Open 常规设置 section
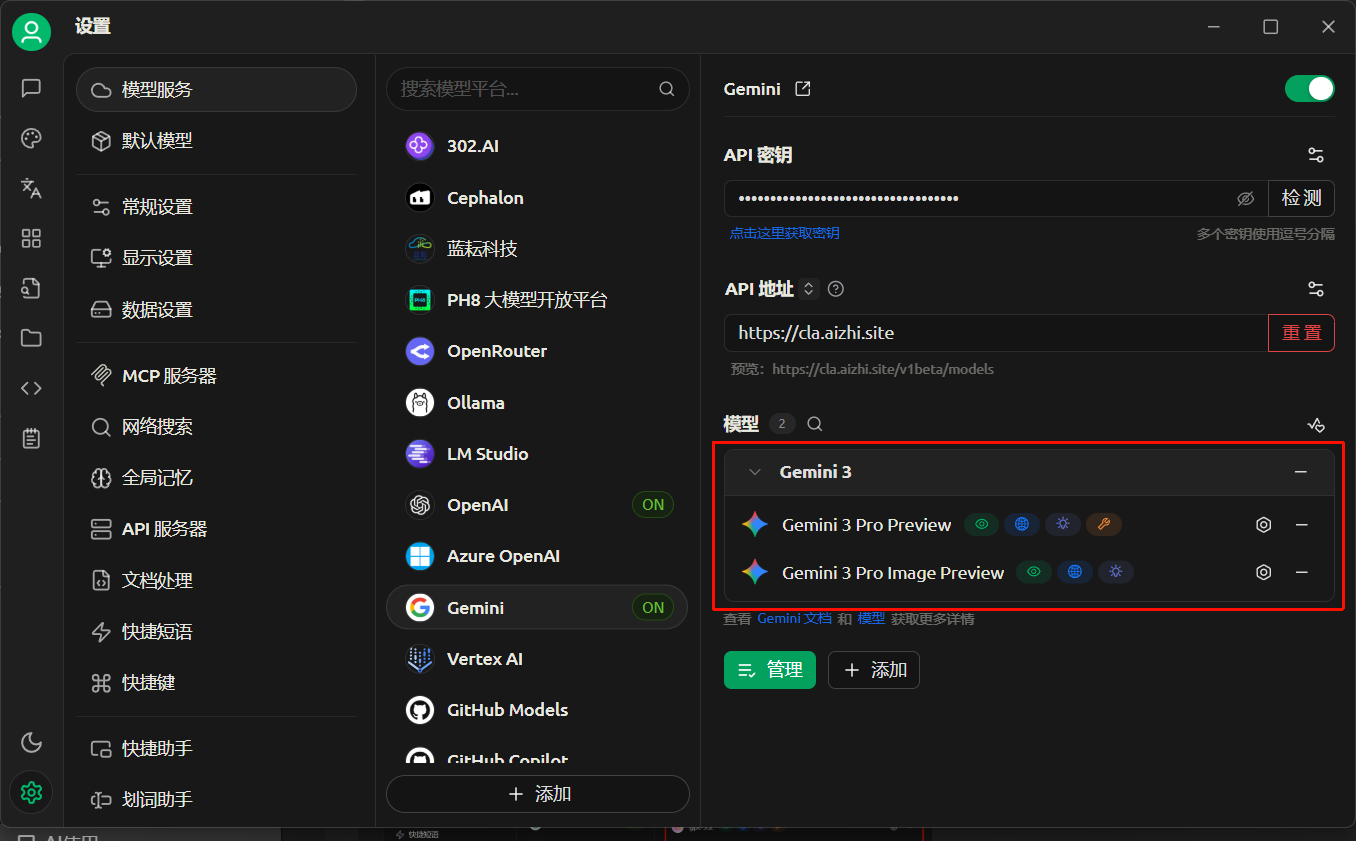Image resolution: width=1356 pixels, height=841 pixels. (x=216, y=207)
